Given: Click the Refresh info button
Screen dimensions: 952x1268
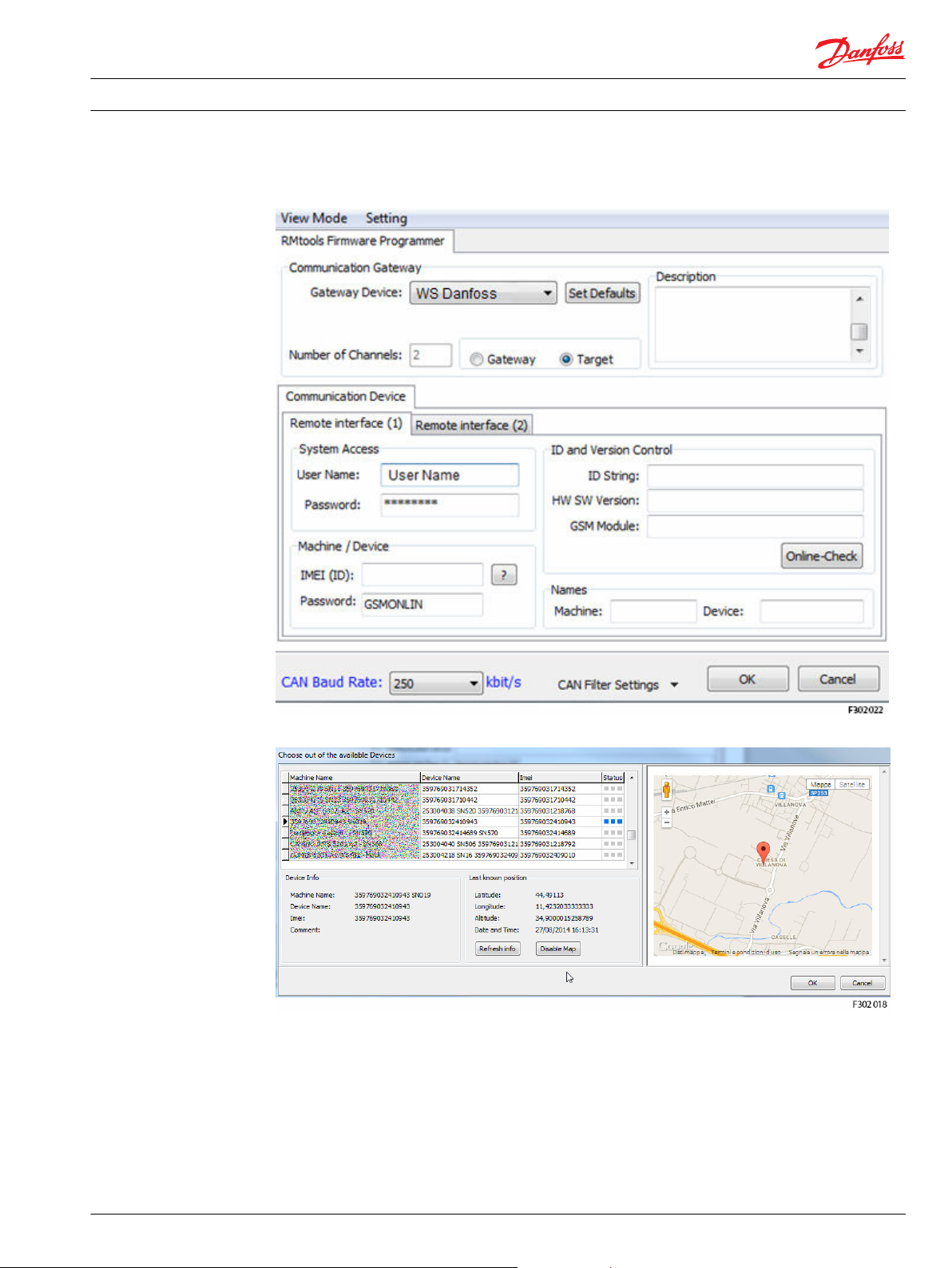Looking at the screenshot, I should [x=498, y=949].
